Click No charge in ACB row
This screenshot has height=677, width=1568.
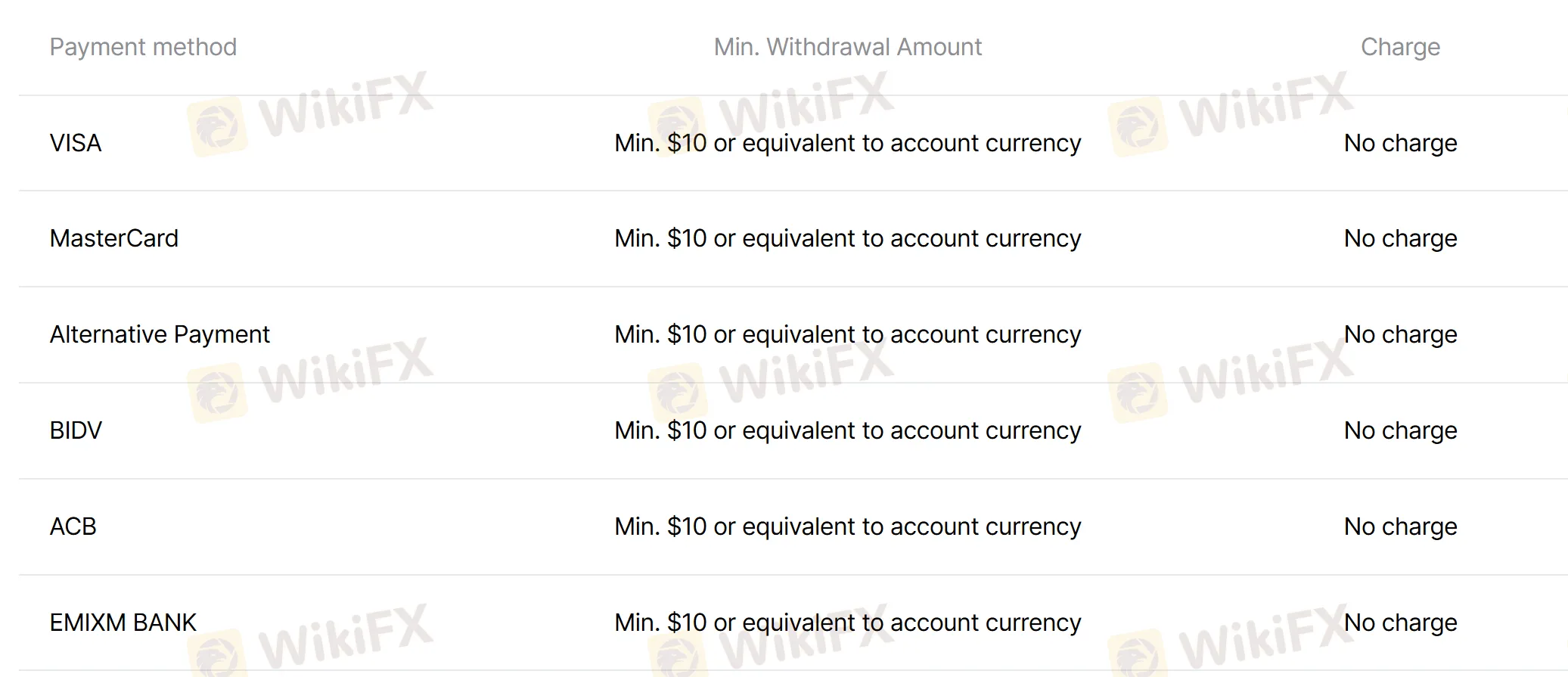[x=1400, y=526]
